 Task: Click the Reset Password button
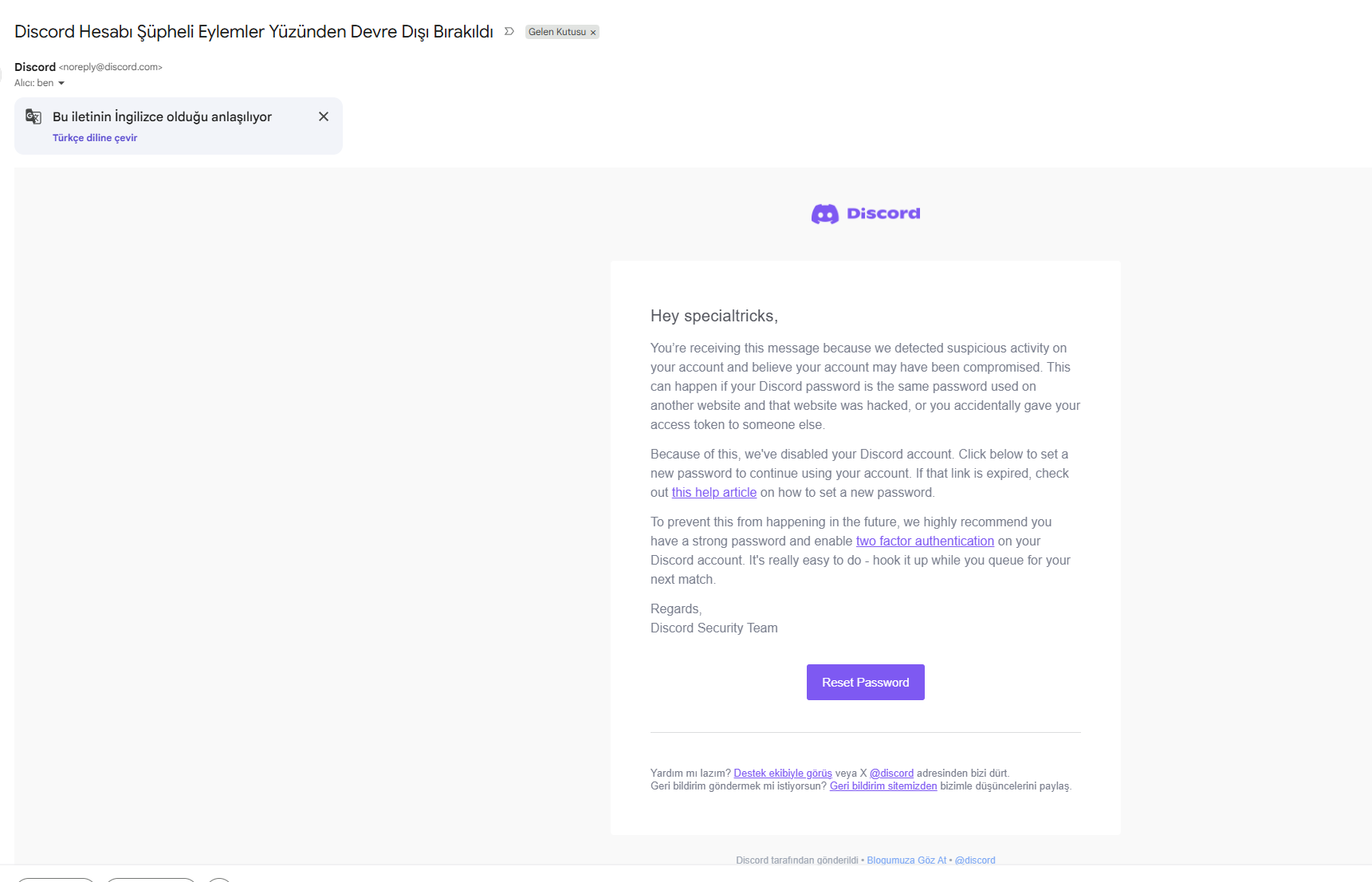[866, 683]
